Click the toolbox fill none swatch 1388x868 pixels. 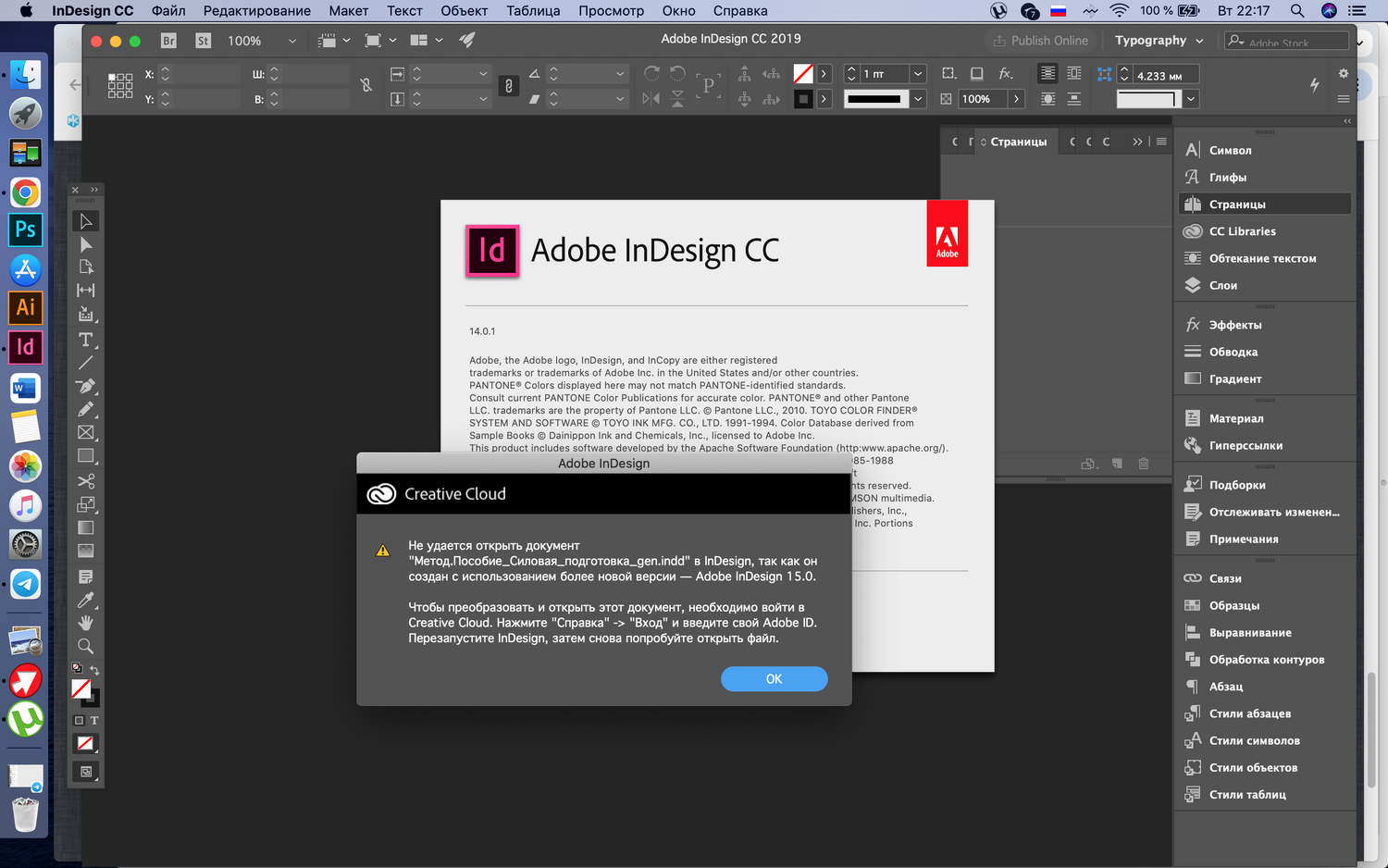tap(81, 688)
